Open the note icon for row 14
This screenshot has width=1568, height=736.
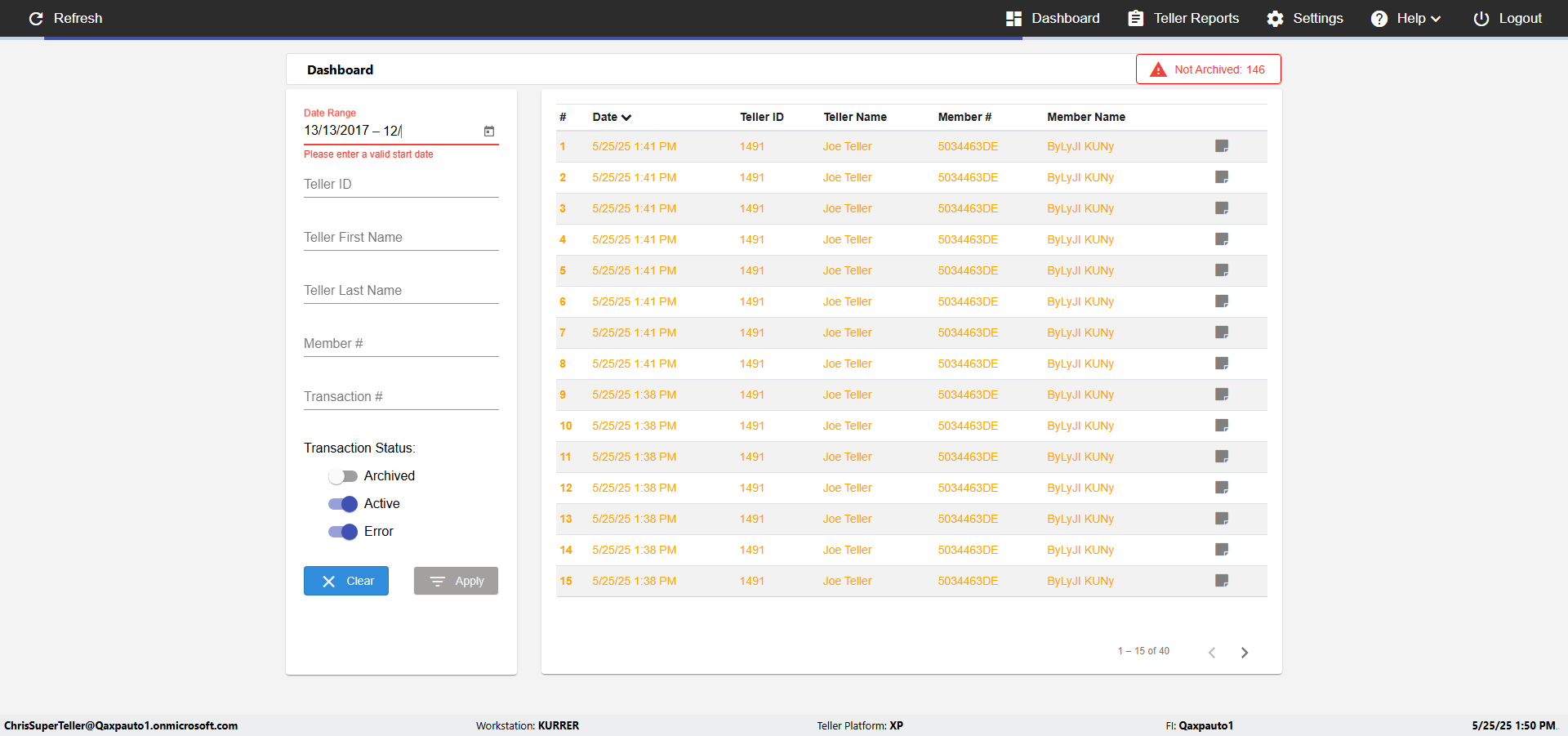coord(1222,550)
